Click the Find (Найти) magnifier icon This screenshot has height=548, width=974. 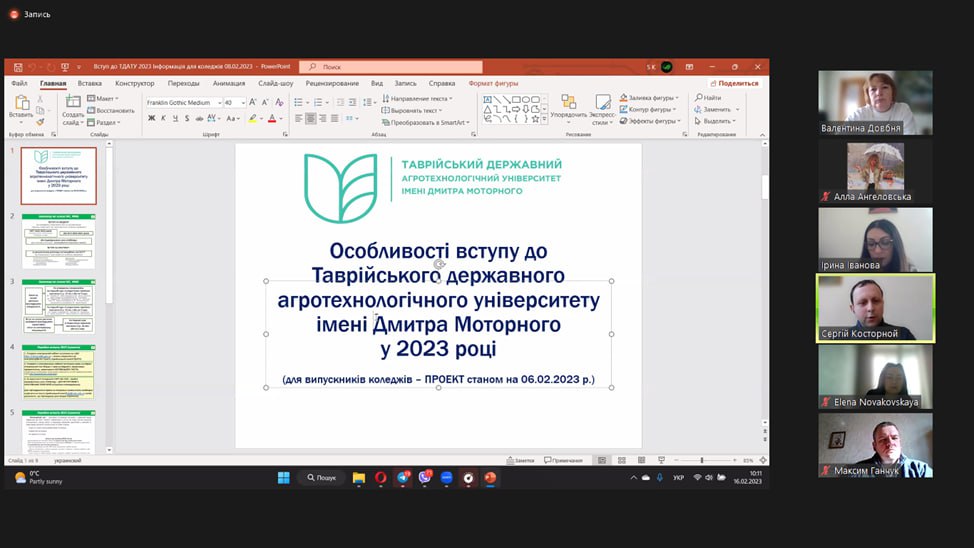(x=698, y=98)
